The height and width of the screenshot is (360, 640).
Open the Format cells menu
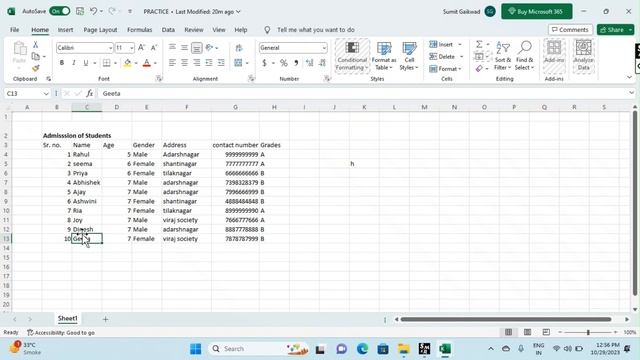(x=445, y=69)
